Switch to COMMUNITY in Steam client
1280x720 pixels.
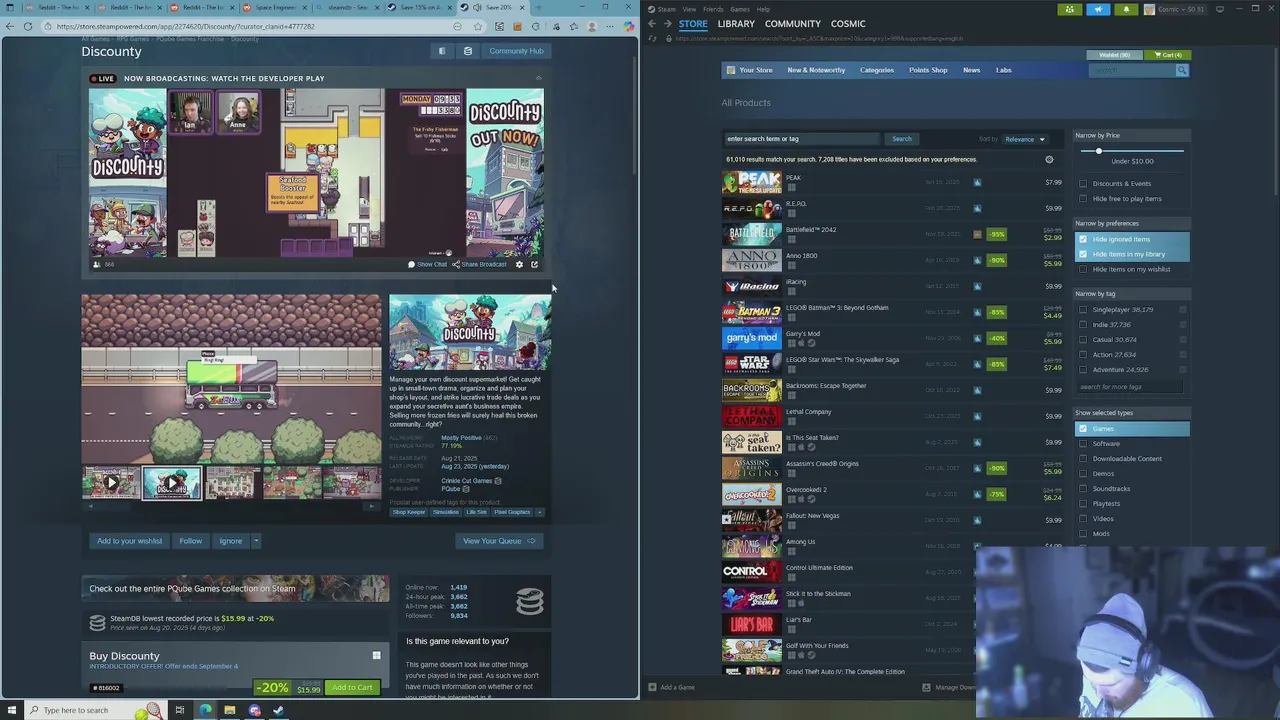[x=793, y=23]
